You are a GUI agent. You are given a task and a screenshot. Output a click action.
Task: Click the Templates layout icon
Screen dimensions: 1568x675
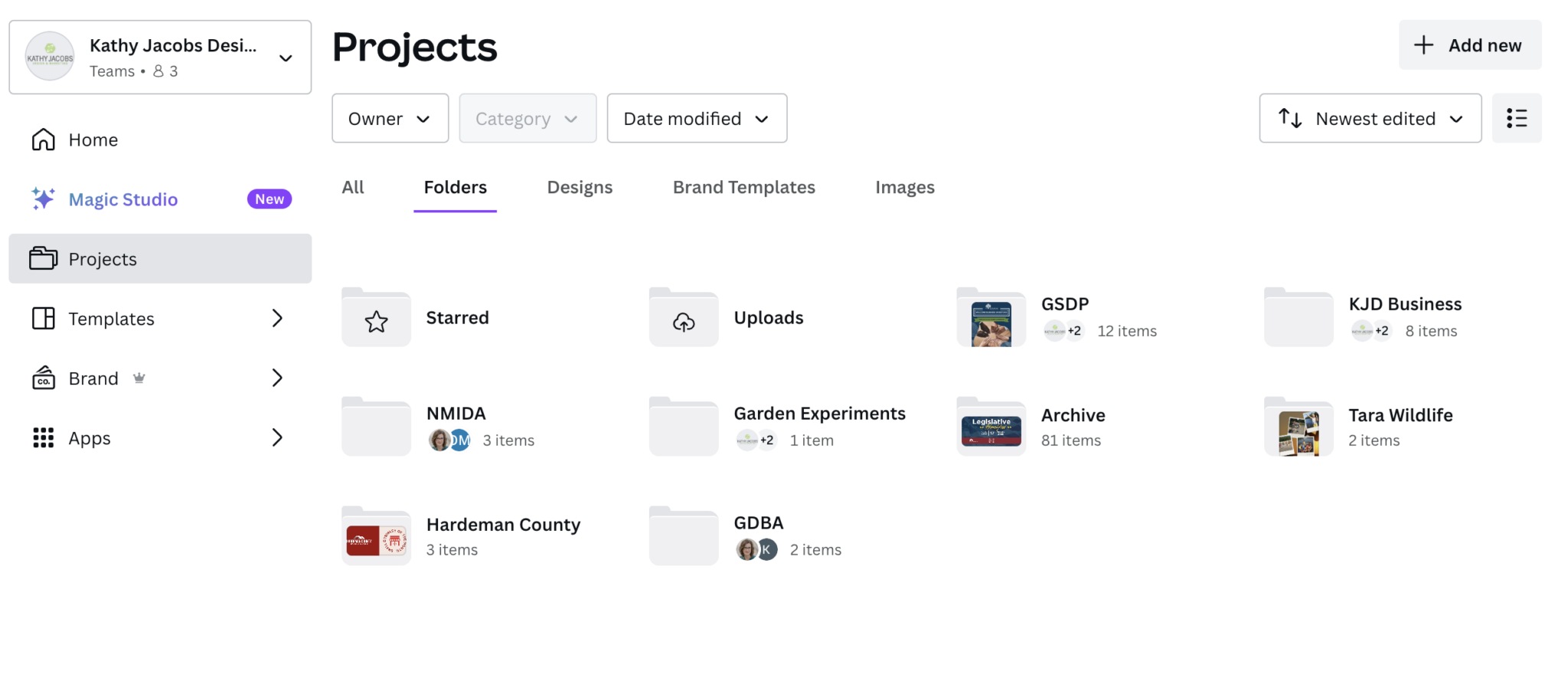tap(44, 319)
